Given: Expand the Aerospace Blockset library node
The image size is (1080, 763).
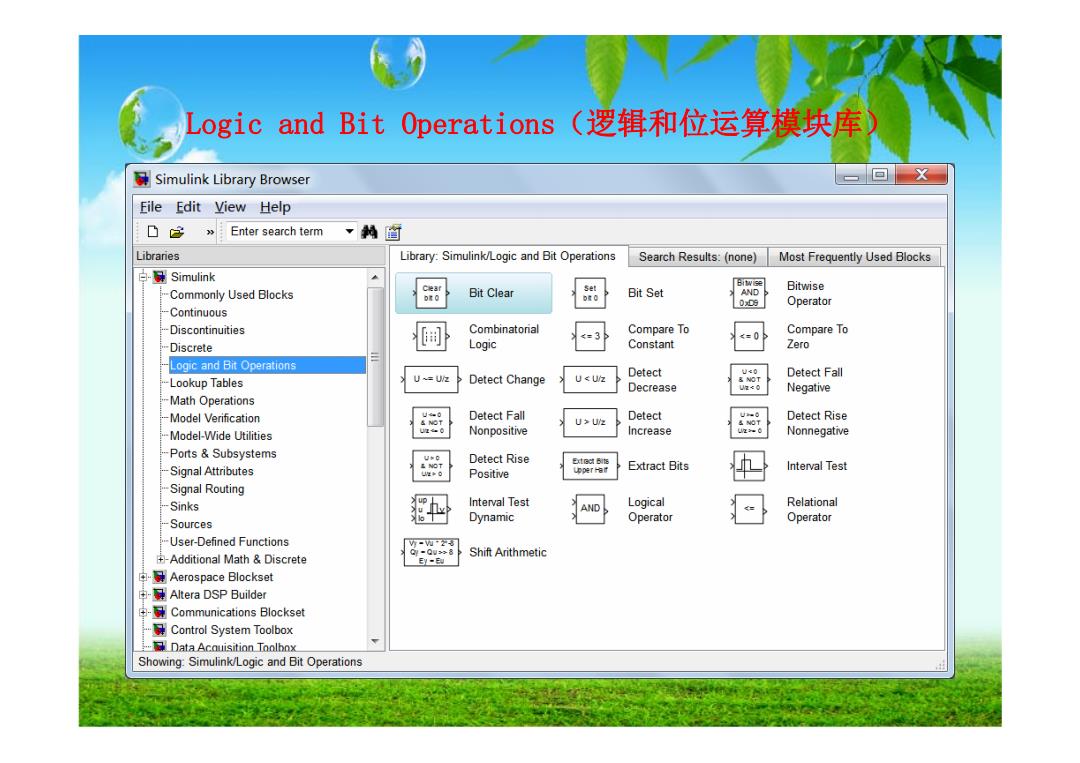Looking at the screenshot, I should point(143,577).
